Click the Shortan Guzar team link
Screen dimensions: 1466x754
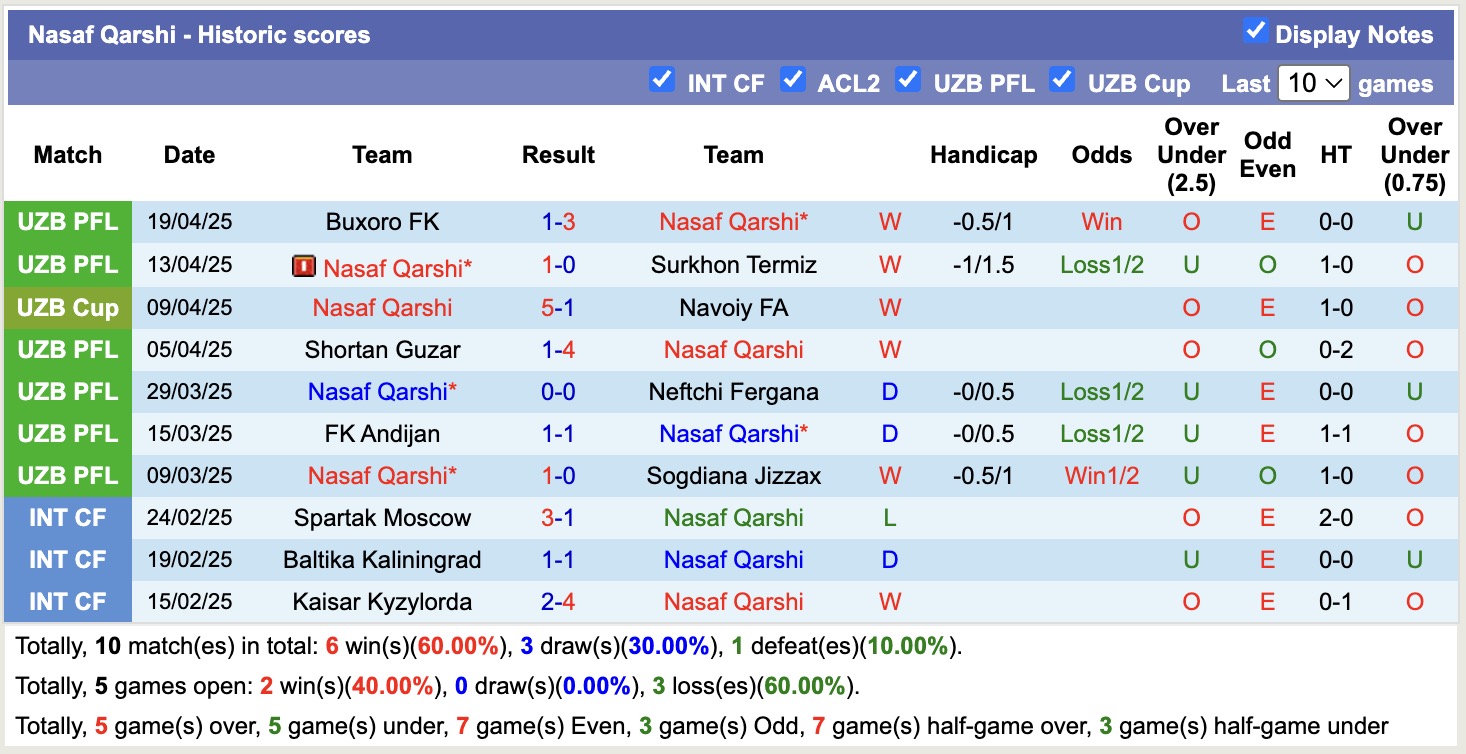click(x=382, y=350)
